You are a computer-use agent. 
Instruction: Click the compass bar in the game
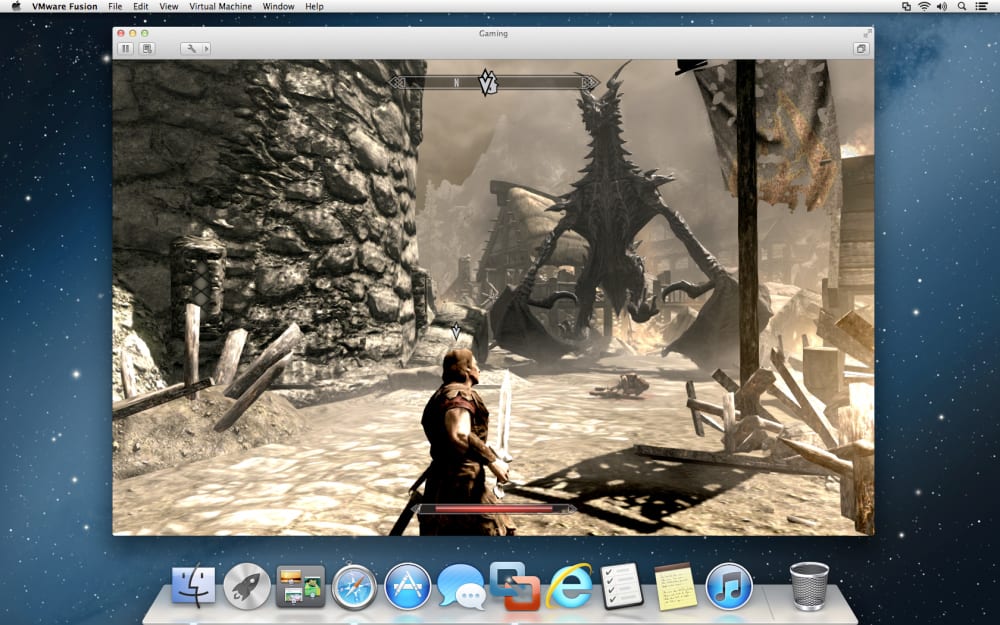[494, 82]
